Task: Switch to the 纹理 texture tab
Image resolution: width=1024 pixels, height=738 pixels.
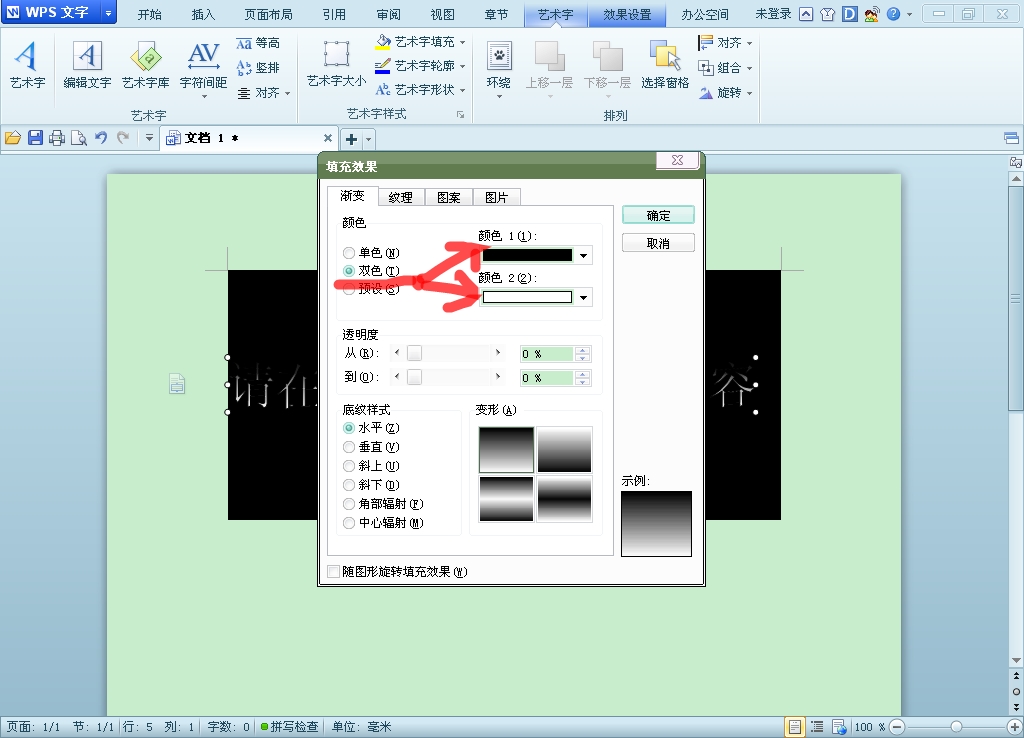Action: coord(400,197)
